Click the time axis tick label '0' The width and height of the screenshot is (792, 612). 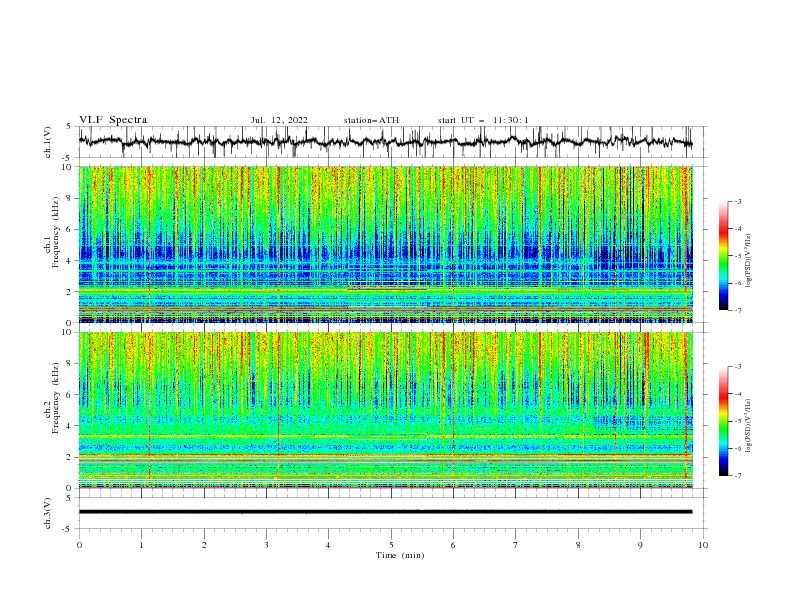[x=79, y=545]
